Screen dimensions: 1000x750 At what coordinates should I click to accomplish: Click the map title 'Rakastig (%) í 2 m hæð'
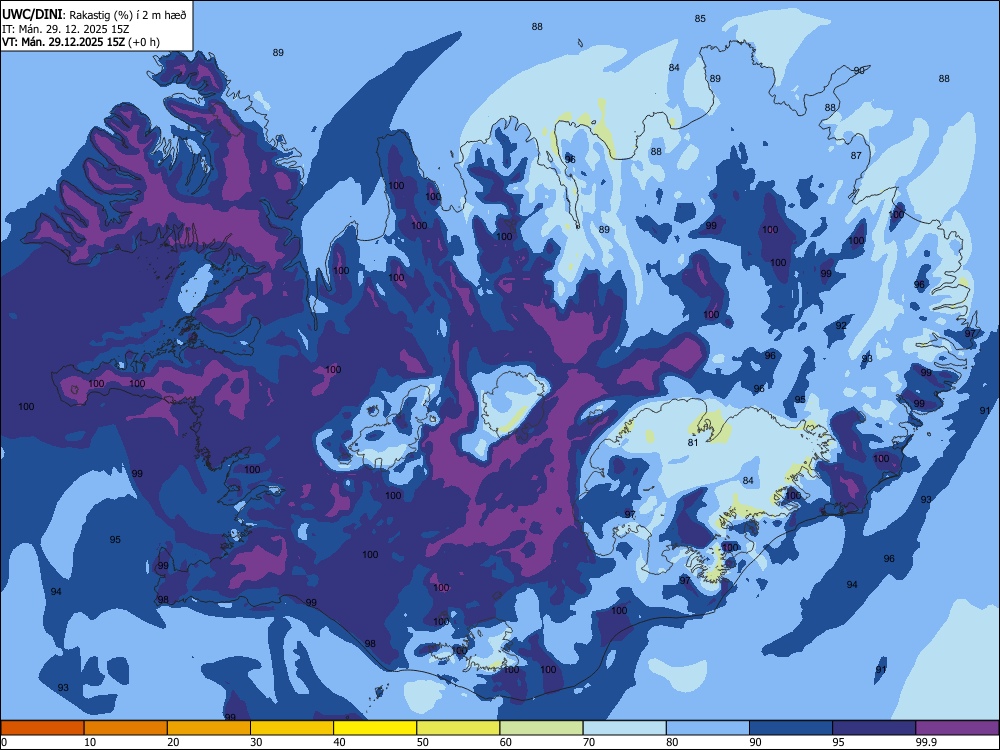[128, 15]
